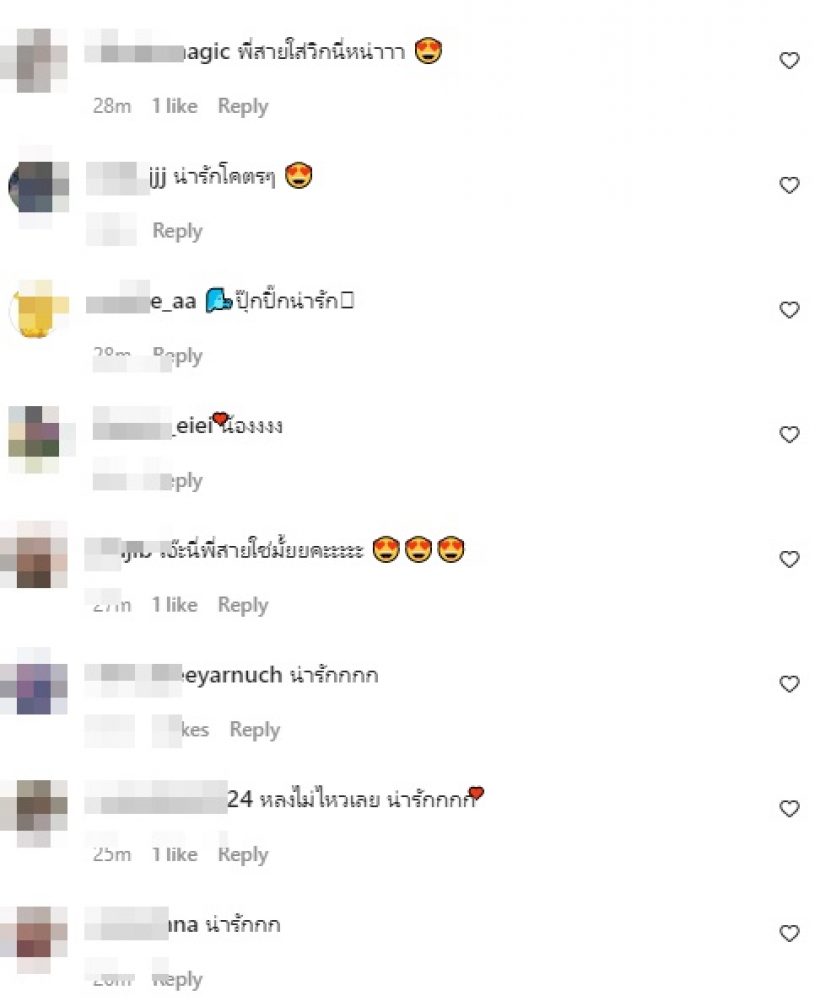Tap heart on 'jjj' user's comment
Screen dimensions: 820x1006
coord(789,185)
